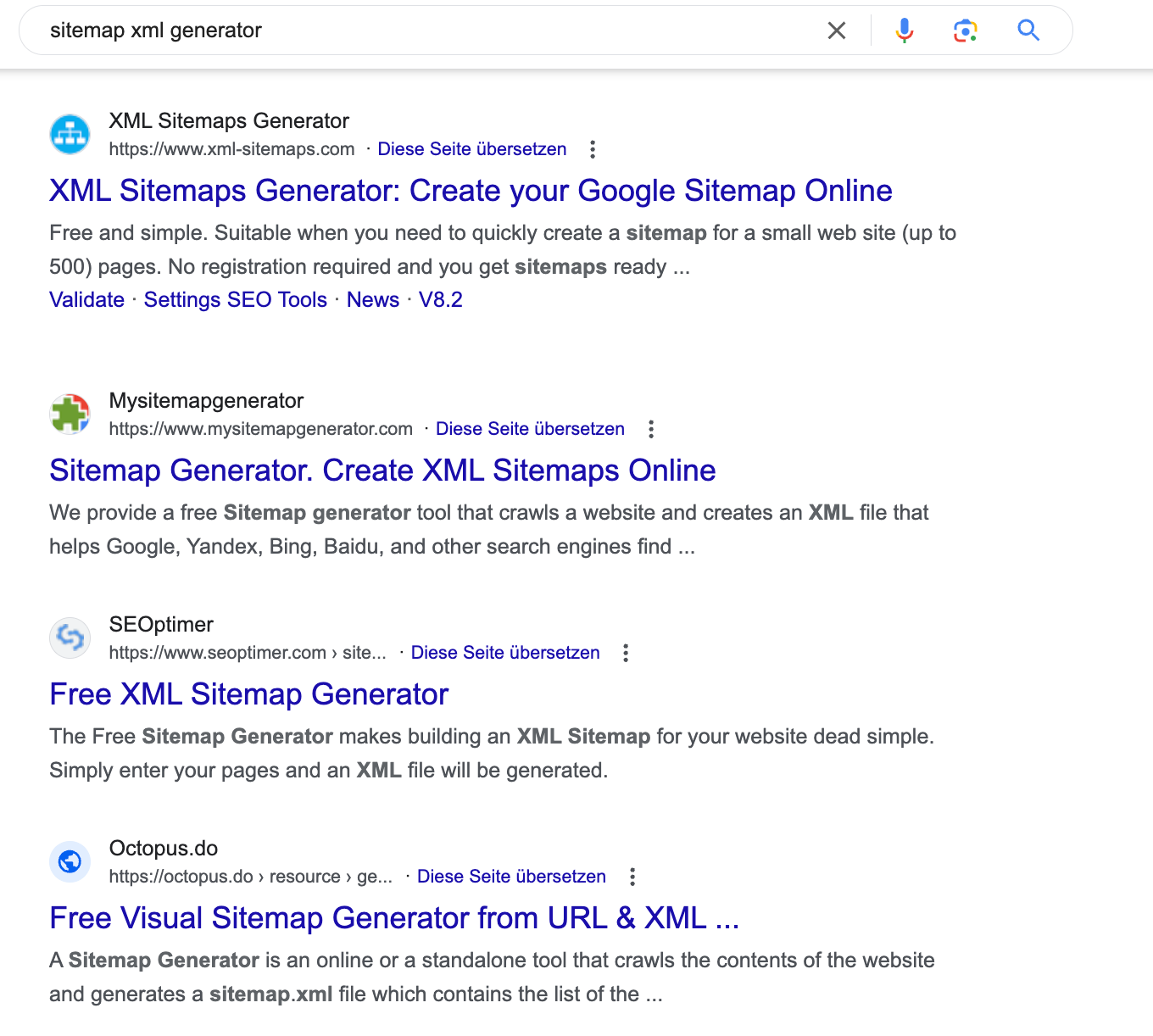
Task: Open the Validate sitelink
Action: [x=86, y=300]
